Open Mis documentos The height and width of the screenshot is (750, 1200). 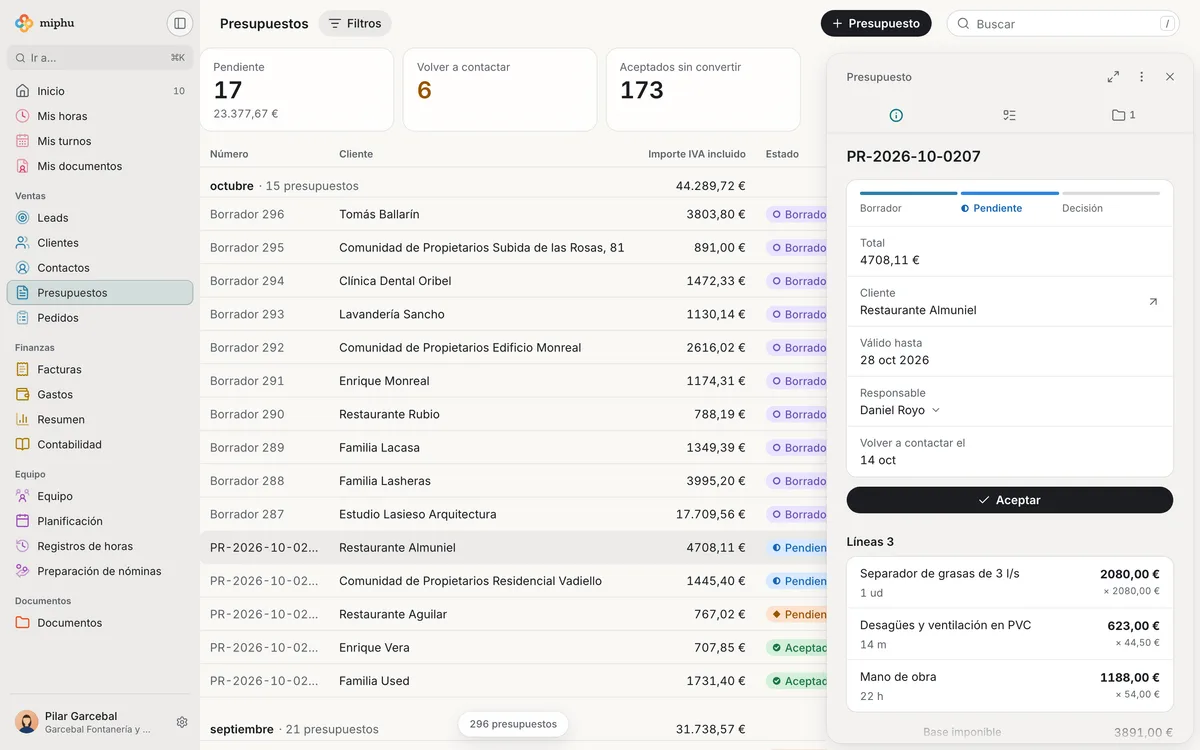[x=100, y=166]
